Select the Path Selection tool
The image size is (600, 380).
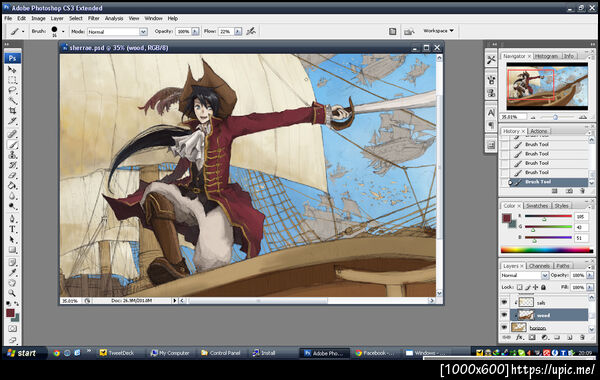pyautogui.click(x=12, y=240)
